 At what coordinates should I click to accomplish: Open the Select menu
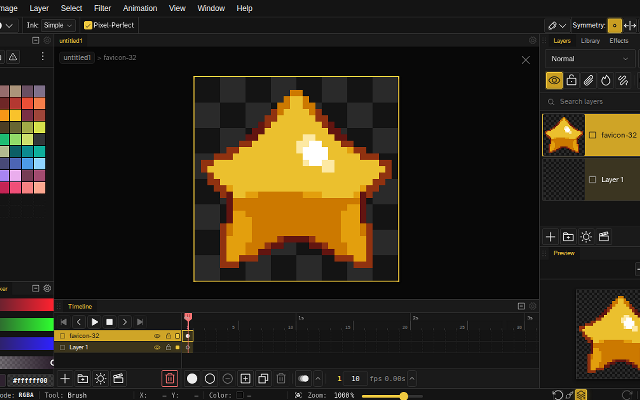71,8
